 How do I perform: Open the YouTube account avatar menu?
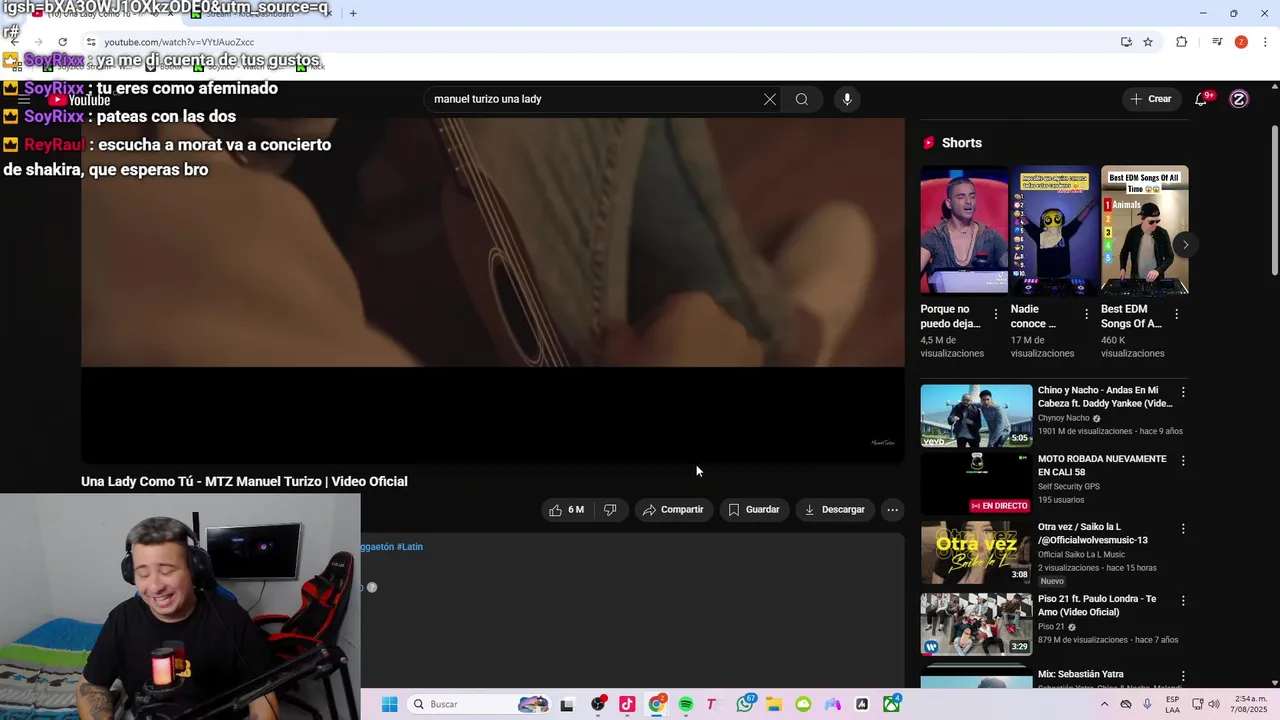coord(1239,99)
